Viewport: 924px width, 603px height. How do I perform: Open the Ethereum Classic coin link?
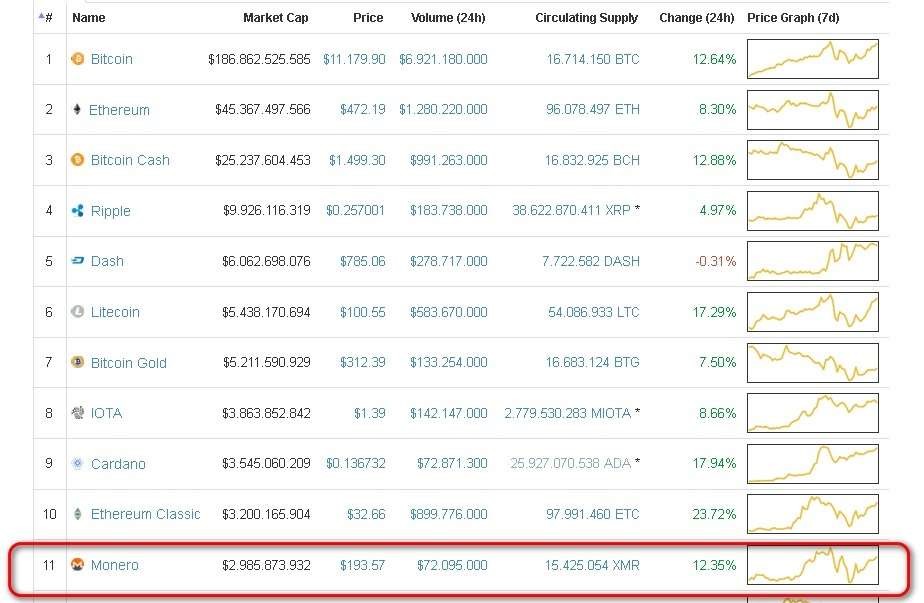point(145,514)
